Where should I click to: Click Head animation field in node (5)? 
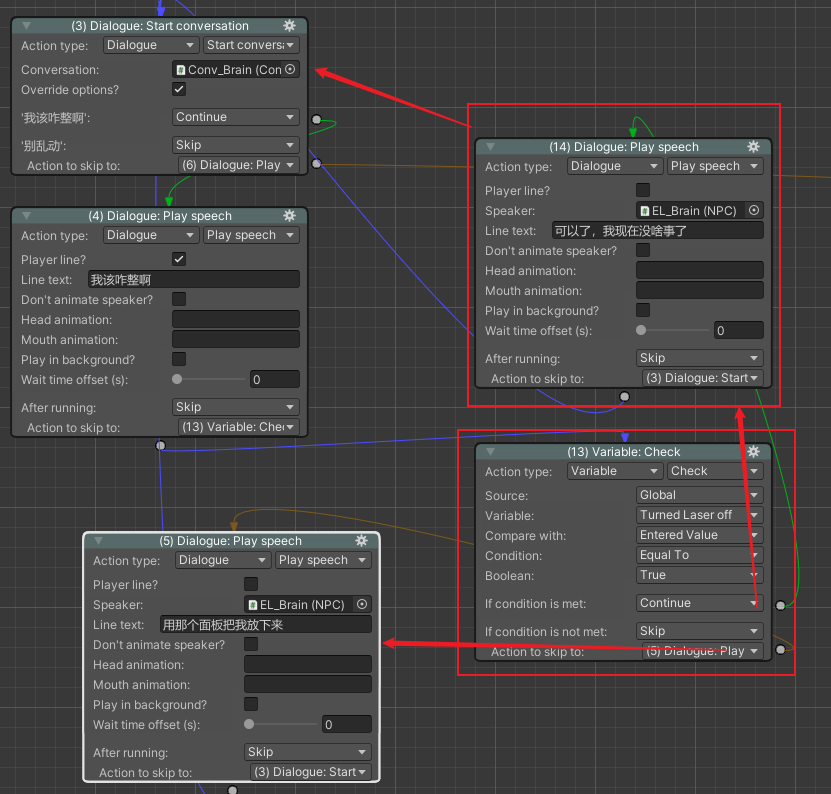point(308,664)
